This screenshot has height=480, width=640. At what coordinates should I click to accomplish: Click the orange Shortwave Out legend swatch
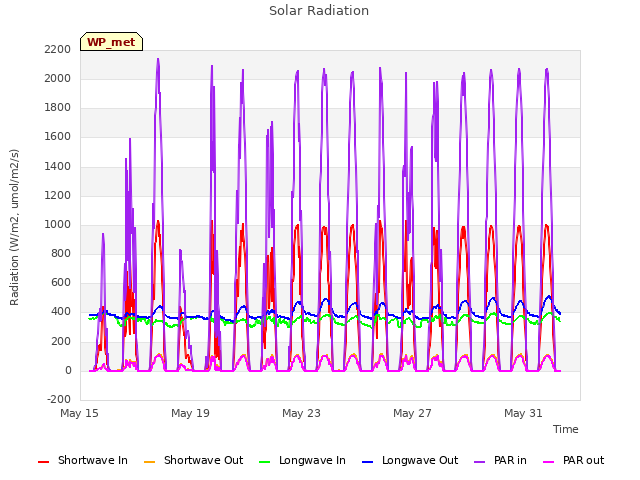tap(150, 462)
